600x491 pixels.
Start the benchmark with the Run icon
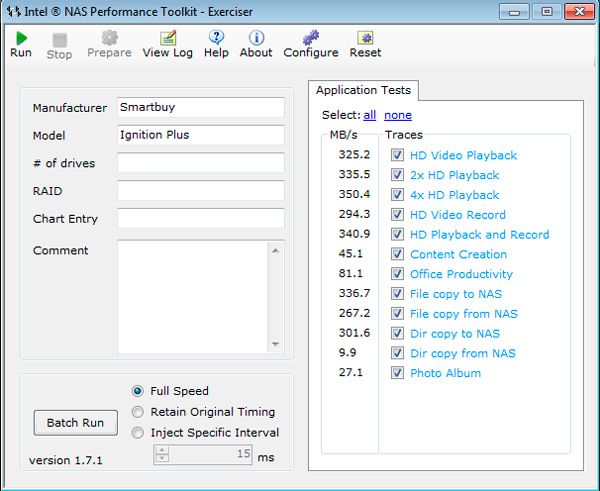tap(21, 38)
